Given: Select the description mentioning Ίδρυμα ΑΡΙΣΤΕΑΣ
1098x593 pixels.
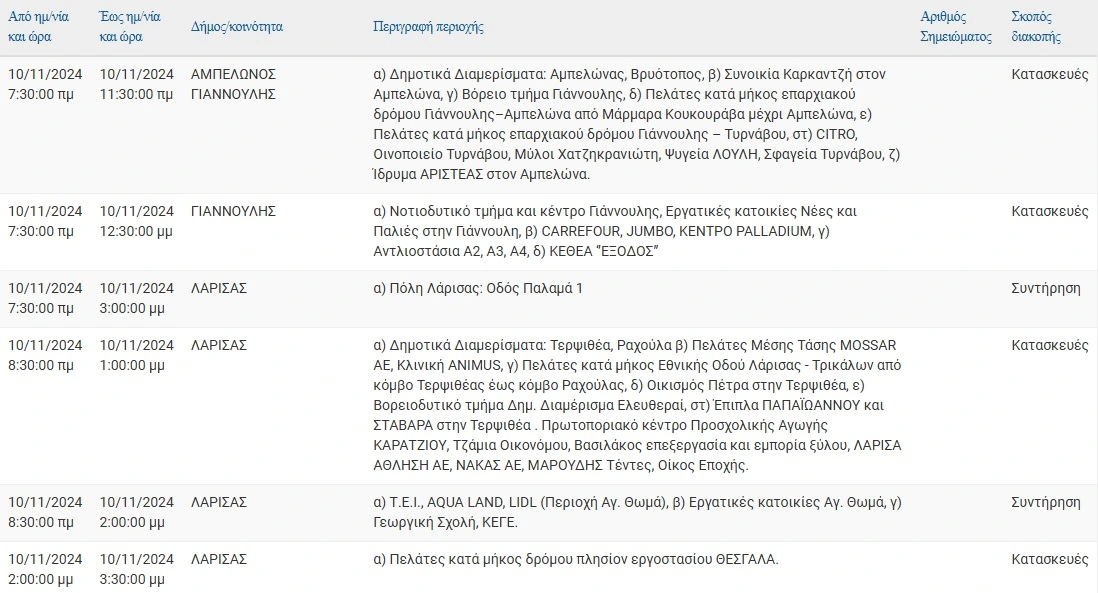Looking at the screenshot, I should pos(637,124).
